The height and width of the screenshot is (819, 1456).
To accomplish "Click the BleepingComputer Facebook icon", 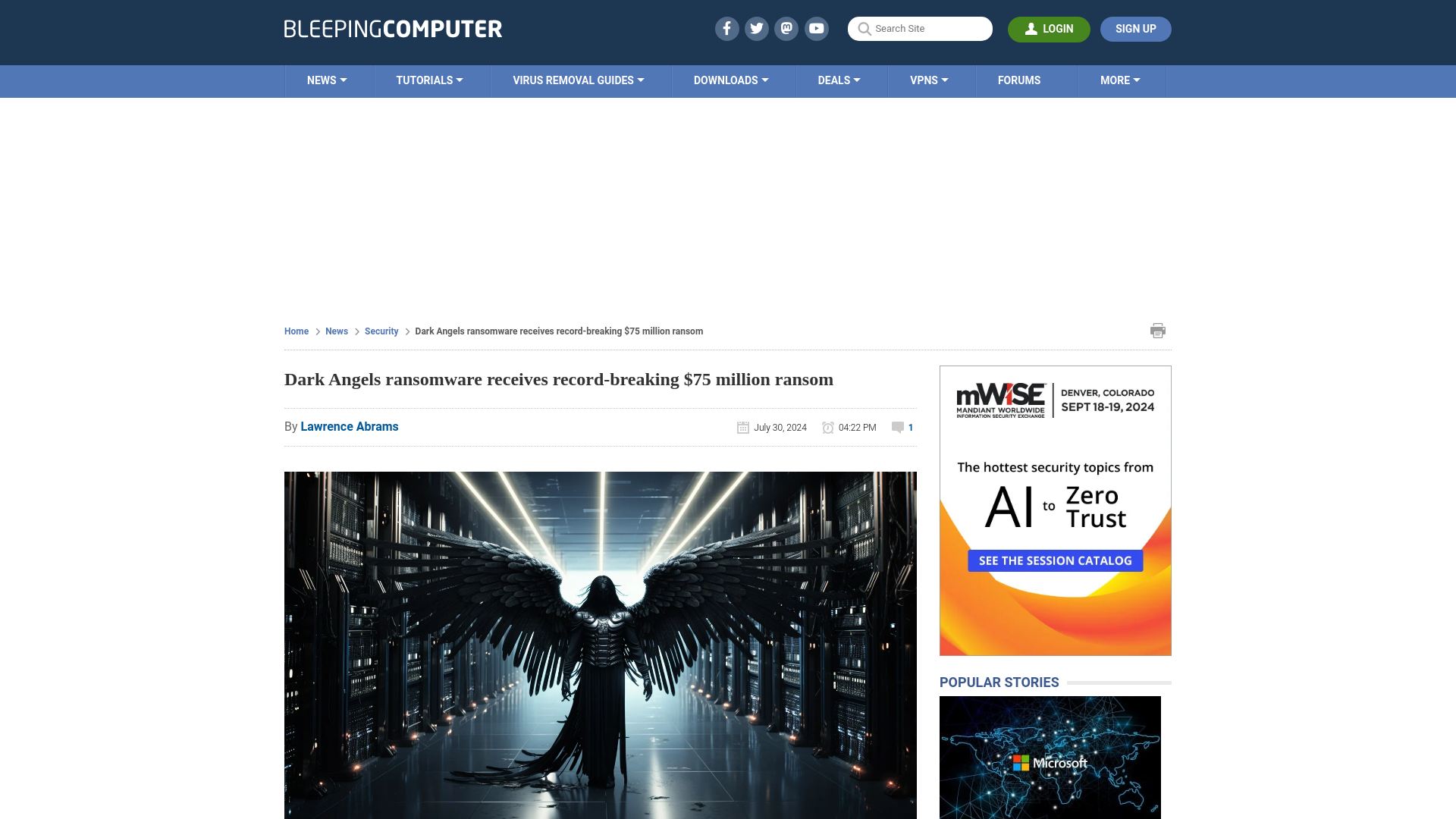I will point(726,28).
